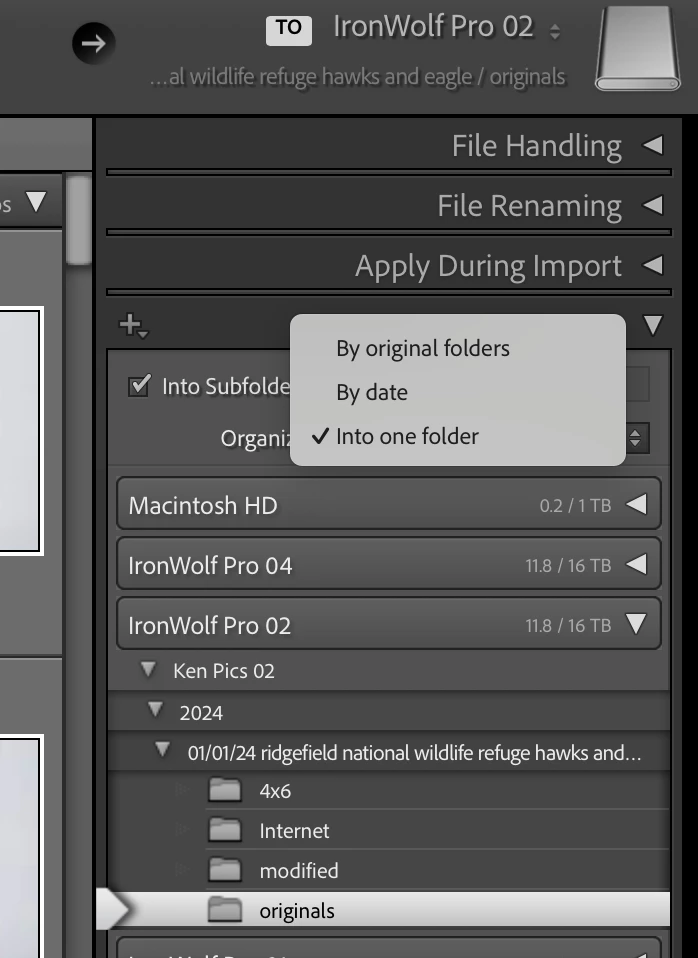This screenshot has height=958, width=698.
Task: Select the originals folder
Action: pos(389,910)
